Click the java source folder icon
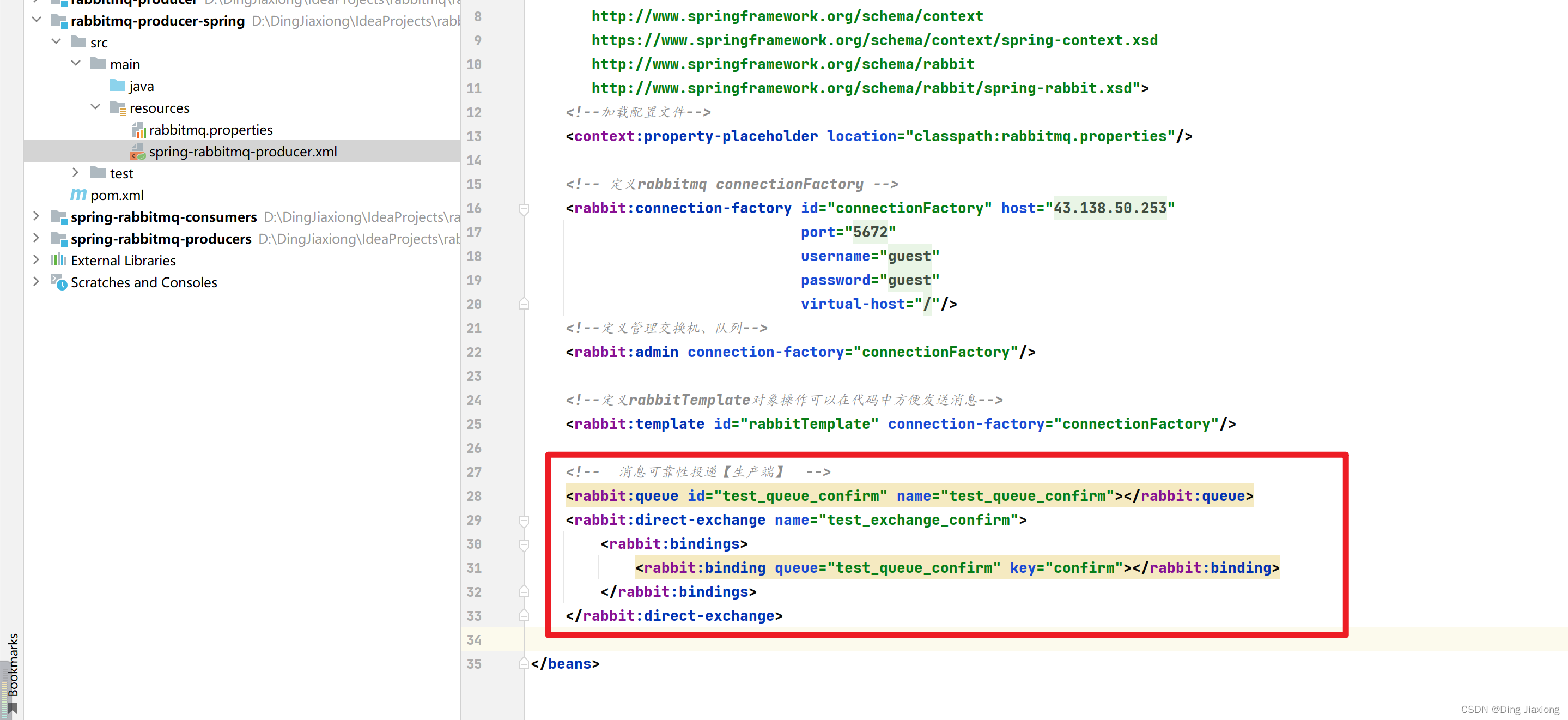This screenshot has height=720, width=1568. 118,86
